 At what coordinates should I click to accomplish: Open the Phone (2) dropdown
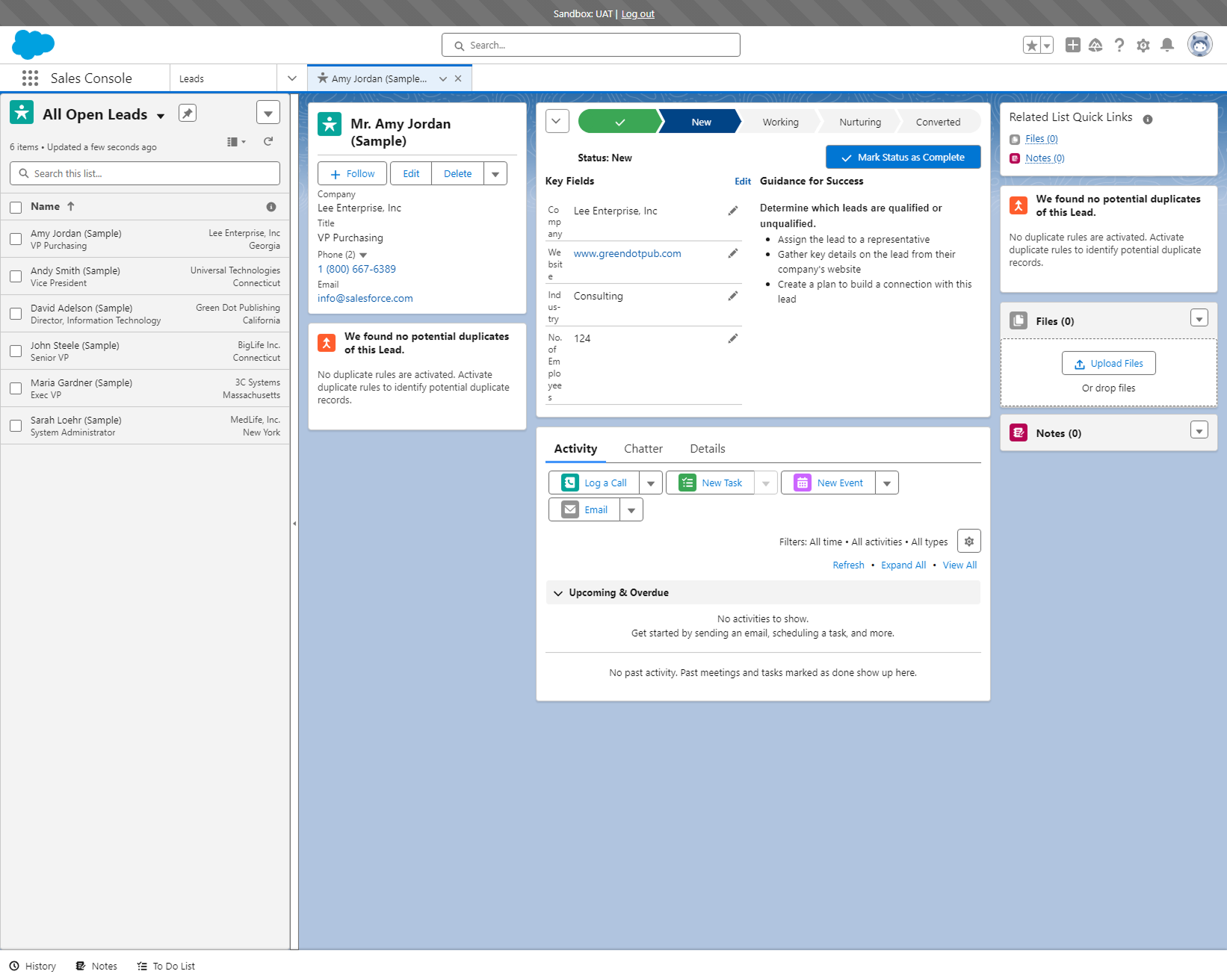[363, 254]
